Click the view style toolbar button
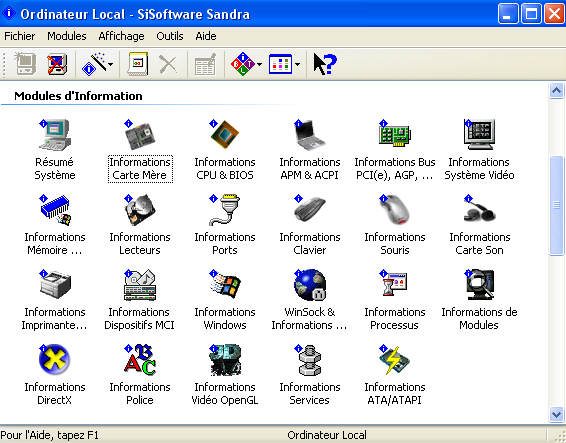Image resolution: width=566 pixels, height=443 pixels. (280, 64)
